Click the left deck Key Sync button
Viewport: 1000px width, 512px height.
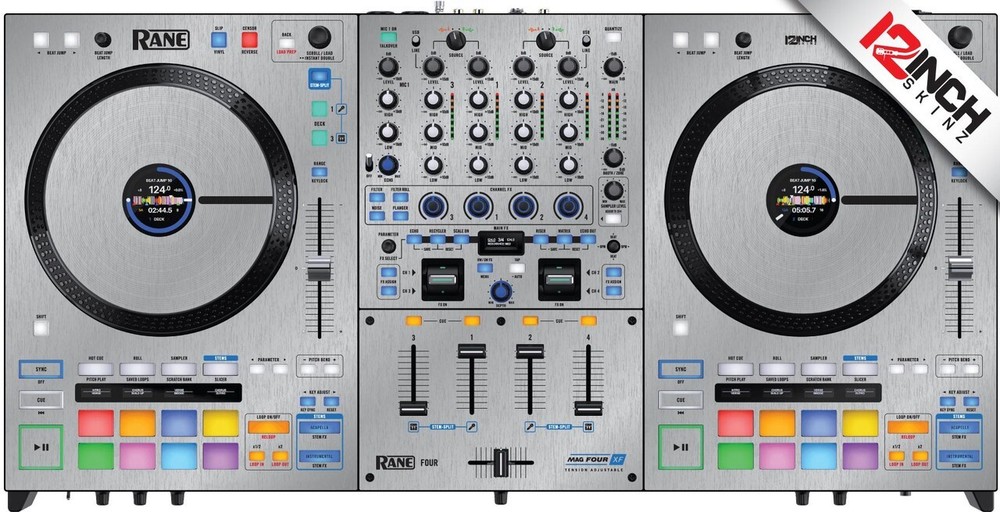pos(308,401)
